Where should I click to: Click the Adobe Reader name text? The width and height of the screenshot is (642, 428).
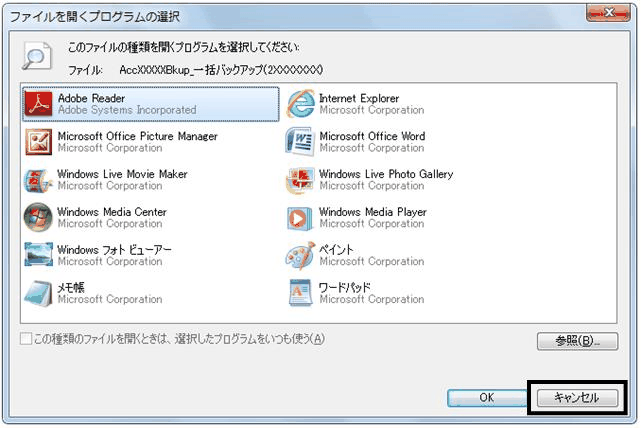click(x=91, y=98)
